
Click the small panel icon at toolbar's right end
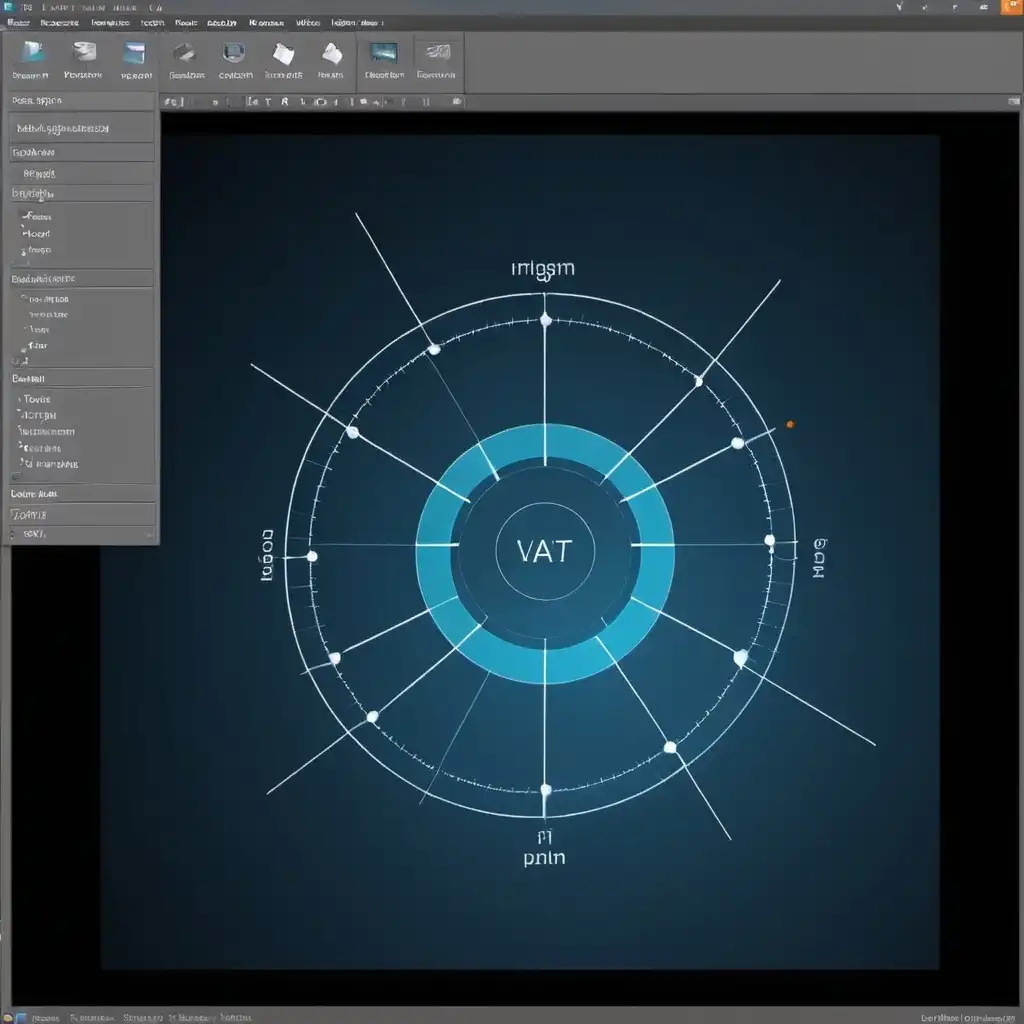pyautogui.click(x=1014, y=101)
